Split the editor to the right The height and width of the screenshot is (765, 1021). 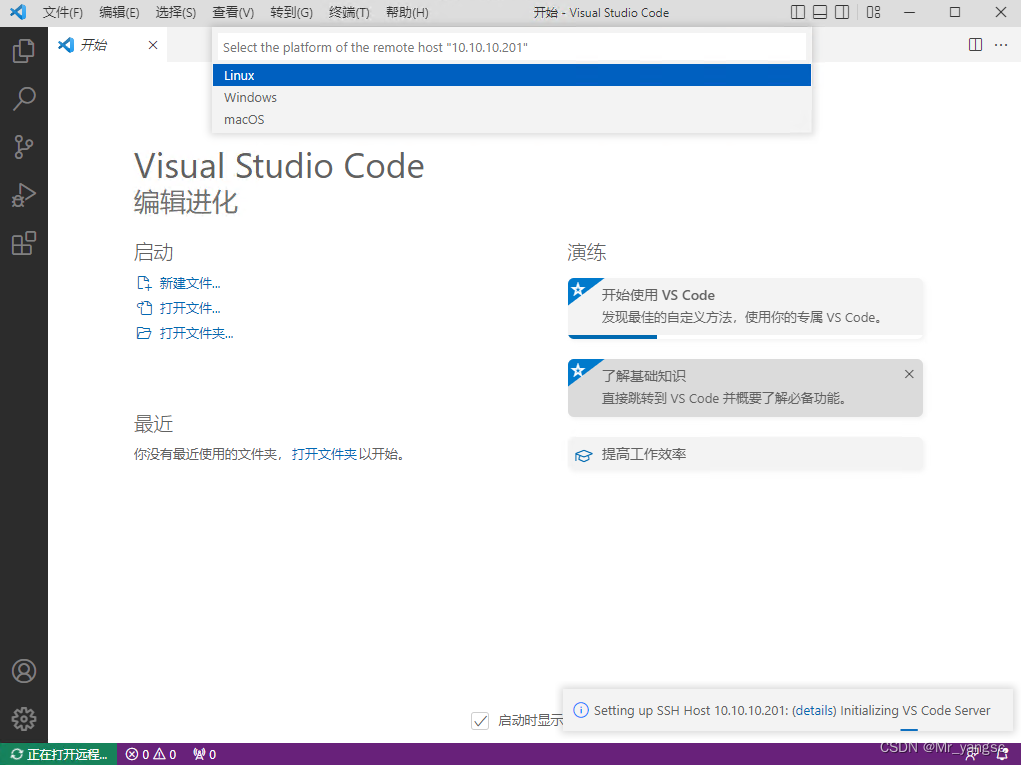975,44
